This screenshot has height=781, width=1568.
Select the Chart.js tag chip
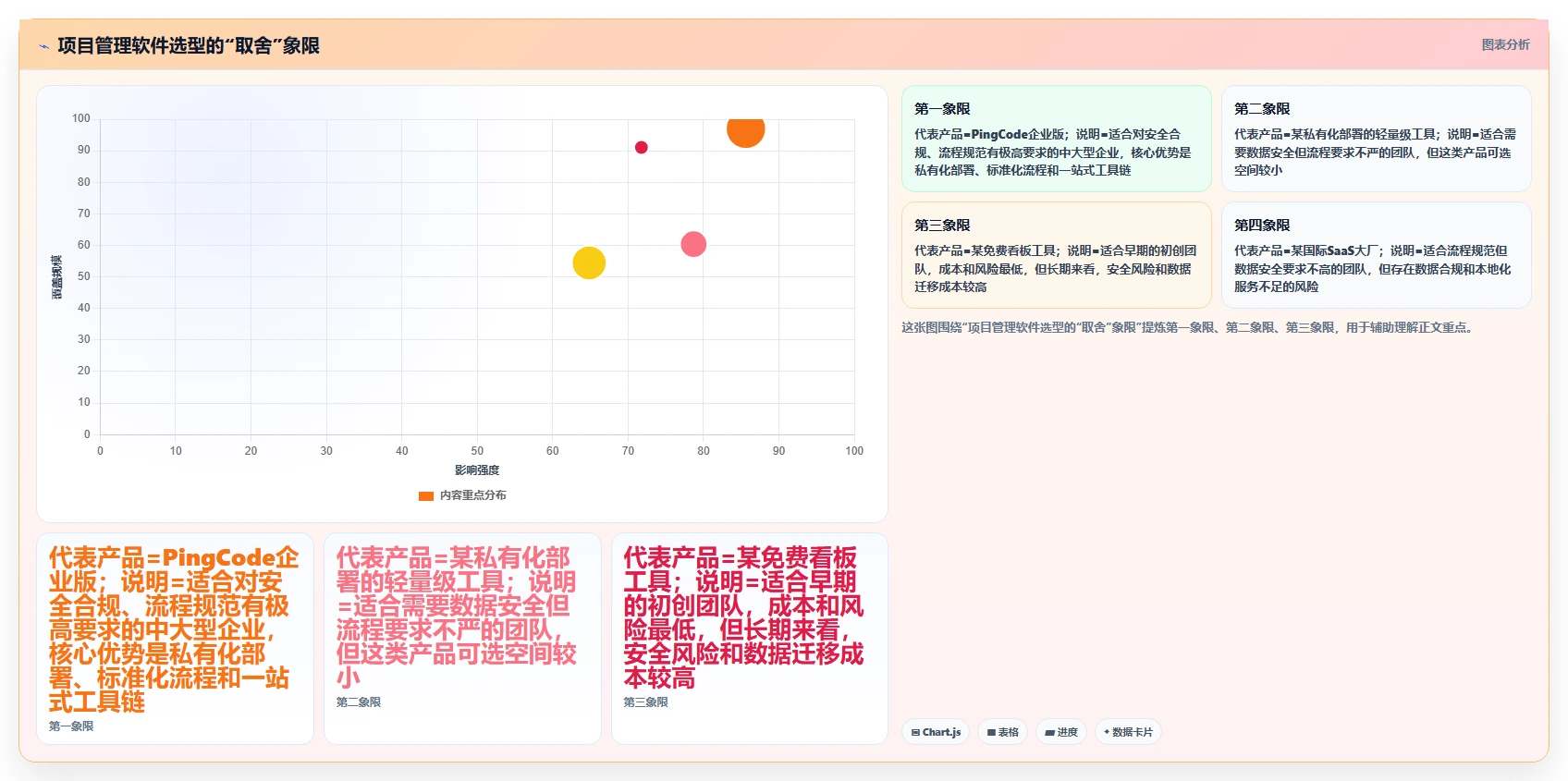(x=936, y=732)
